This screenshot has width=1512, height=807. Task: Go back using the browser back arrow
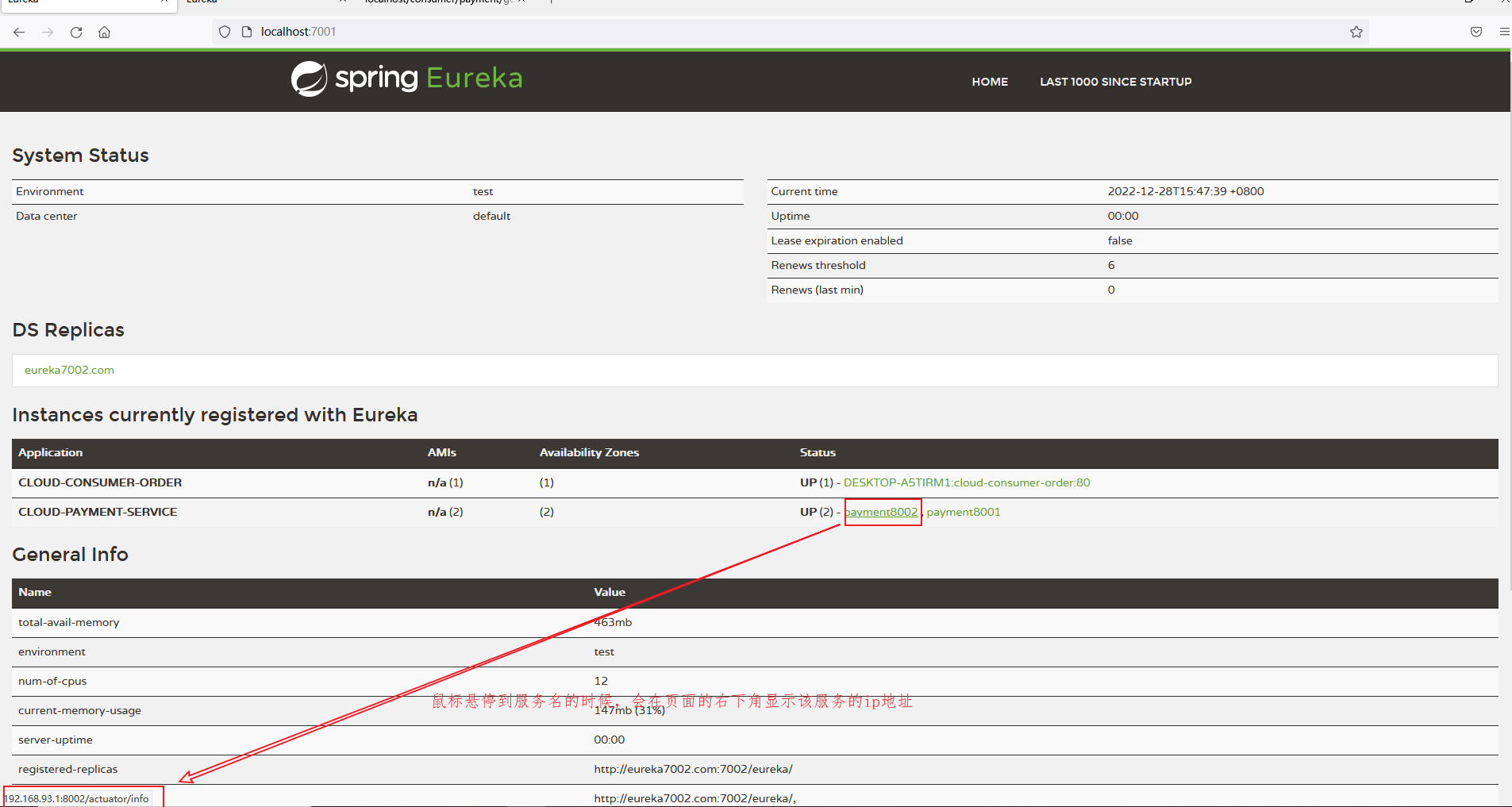click(x=19, y=32)
